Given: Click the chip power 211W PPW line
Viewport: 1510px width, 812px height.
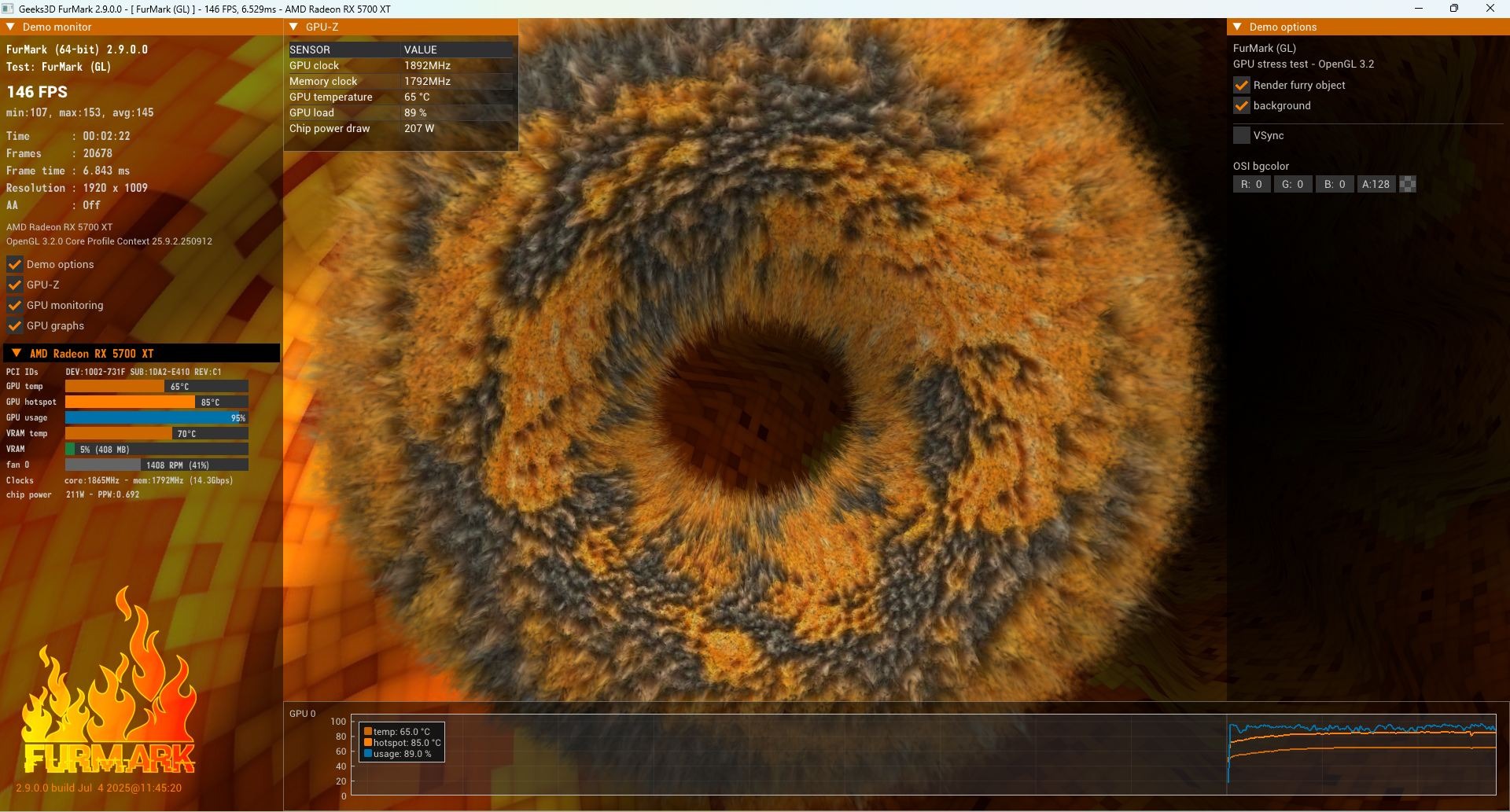Looking at the screenshot, I should [73, 494].
